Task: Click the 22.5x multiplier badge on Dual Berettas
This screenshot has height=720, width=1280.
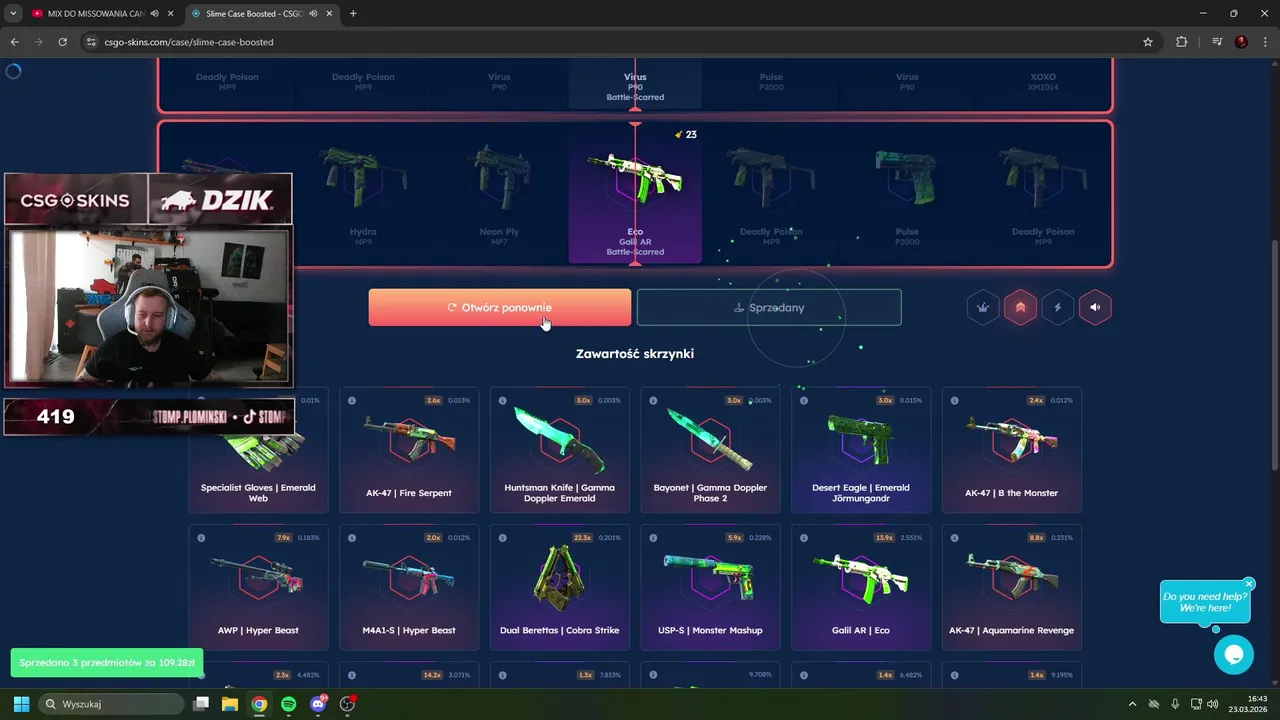Action: click(x=583, y=538)
